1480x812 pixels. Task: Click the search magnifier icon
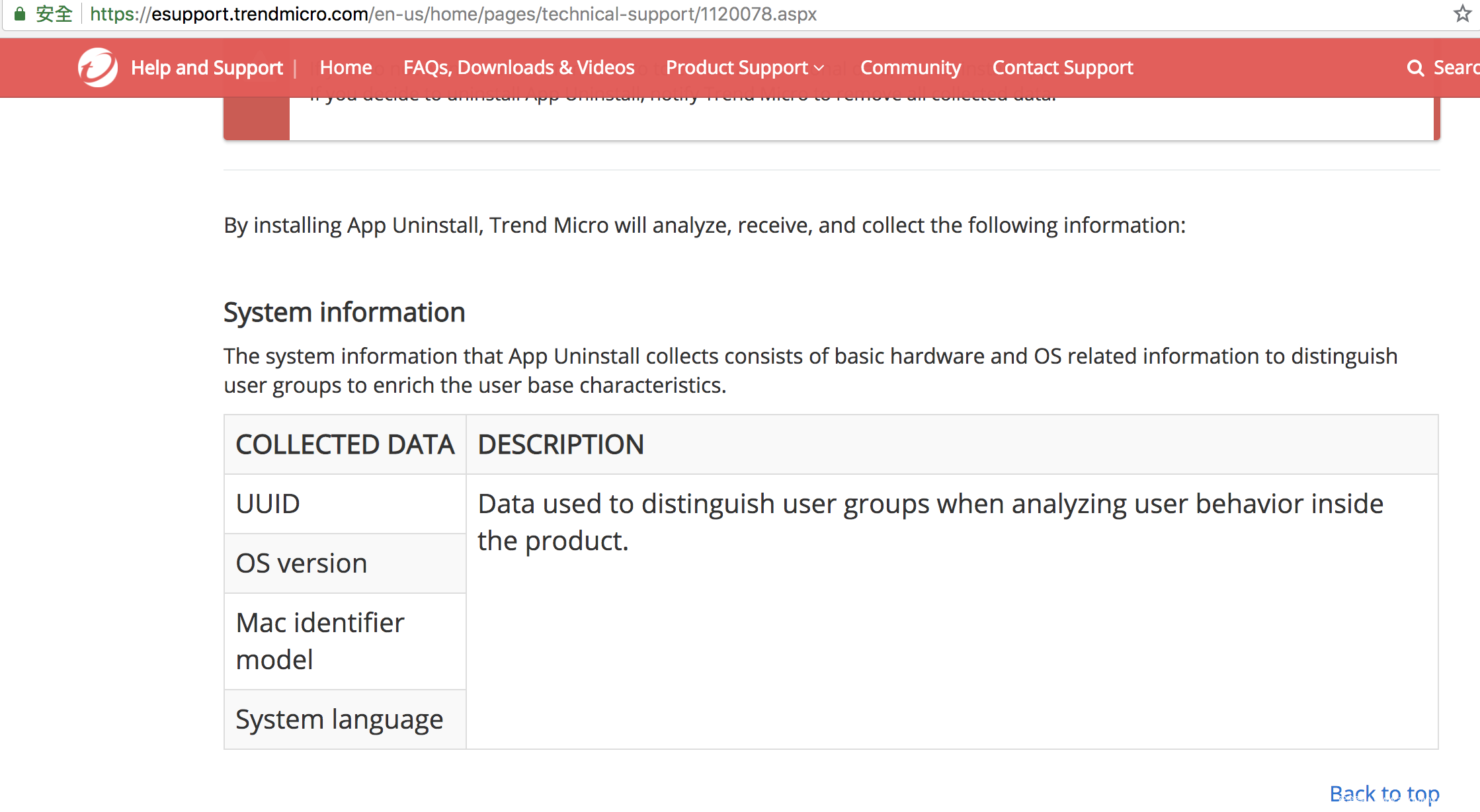coord(1415,68)
